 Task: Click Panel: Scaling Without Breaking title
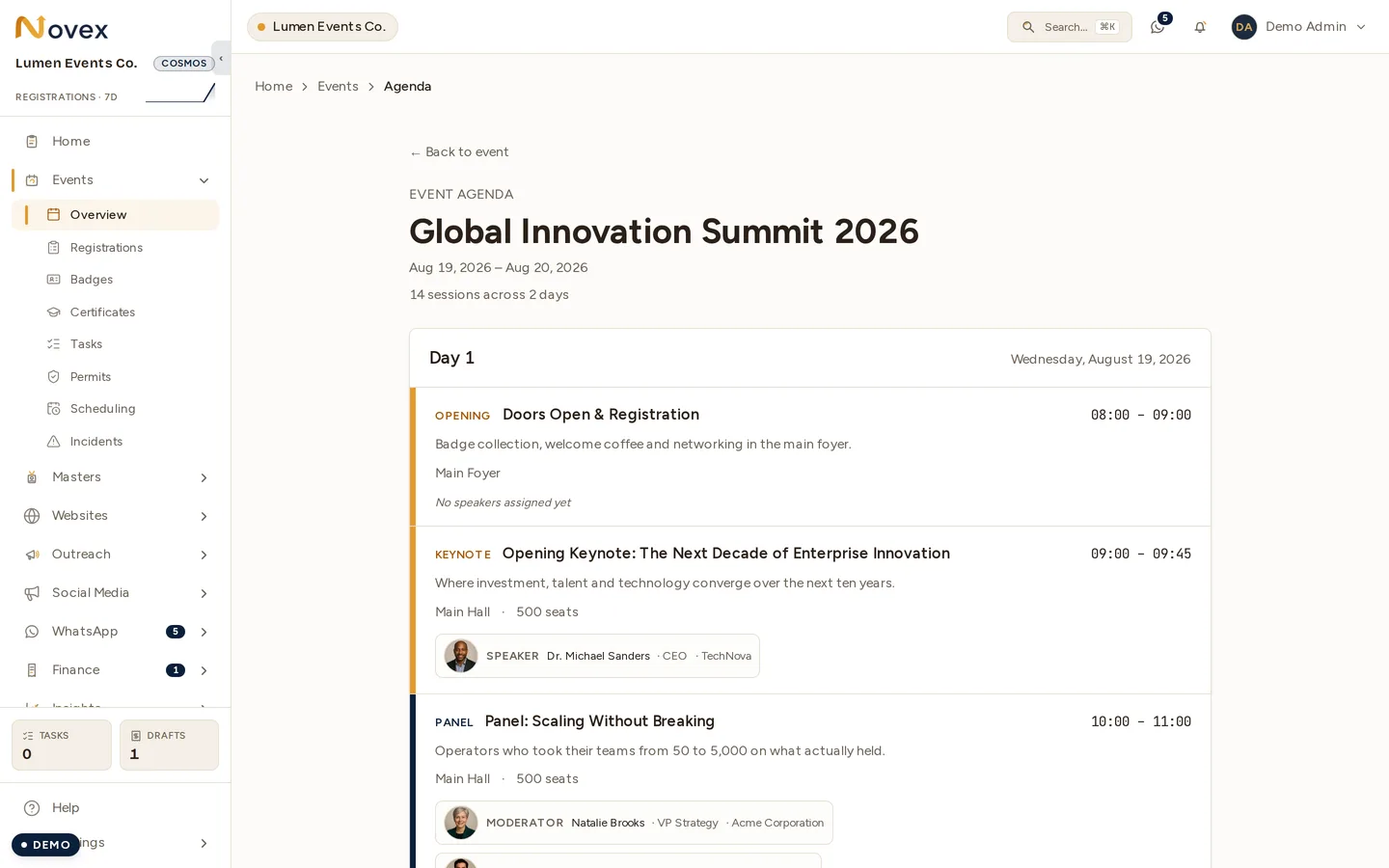tap(600, 721)
